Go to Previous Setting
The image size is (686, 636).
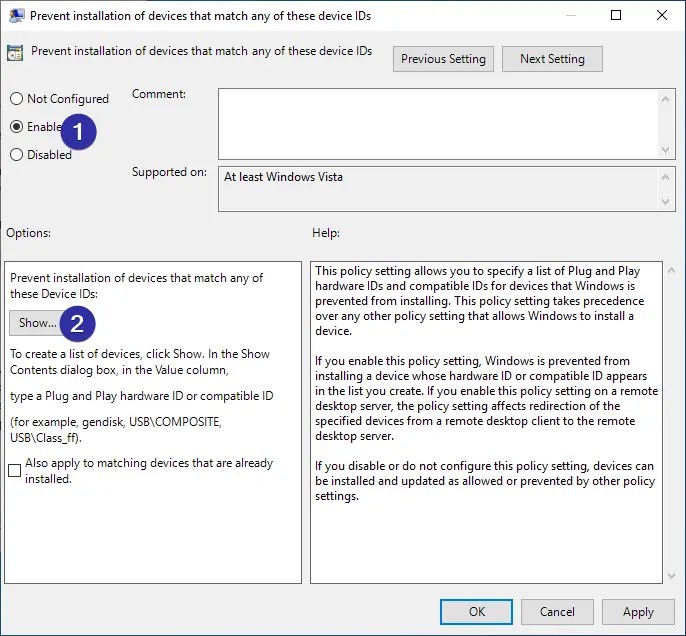coord(443,59)
